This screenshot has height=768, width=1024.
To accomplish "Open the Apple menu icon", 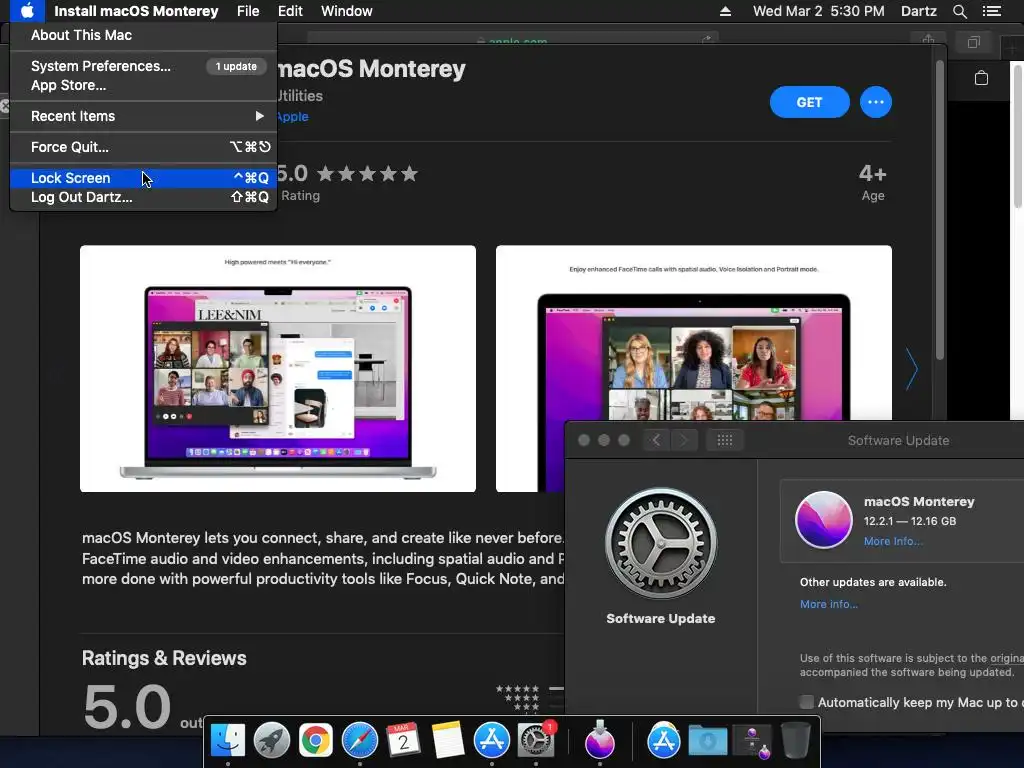I will click(27, 11).
